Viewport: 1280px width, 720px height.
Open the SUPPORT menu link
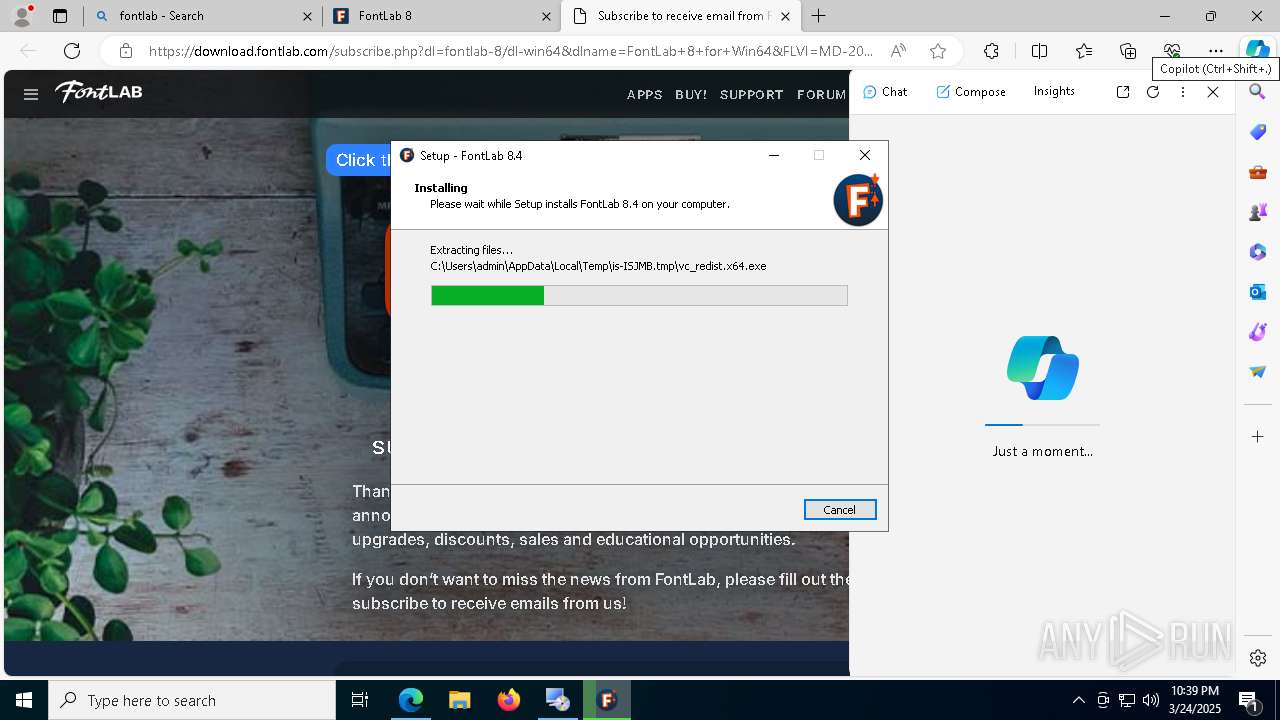[x=752, y=94]
